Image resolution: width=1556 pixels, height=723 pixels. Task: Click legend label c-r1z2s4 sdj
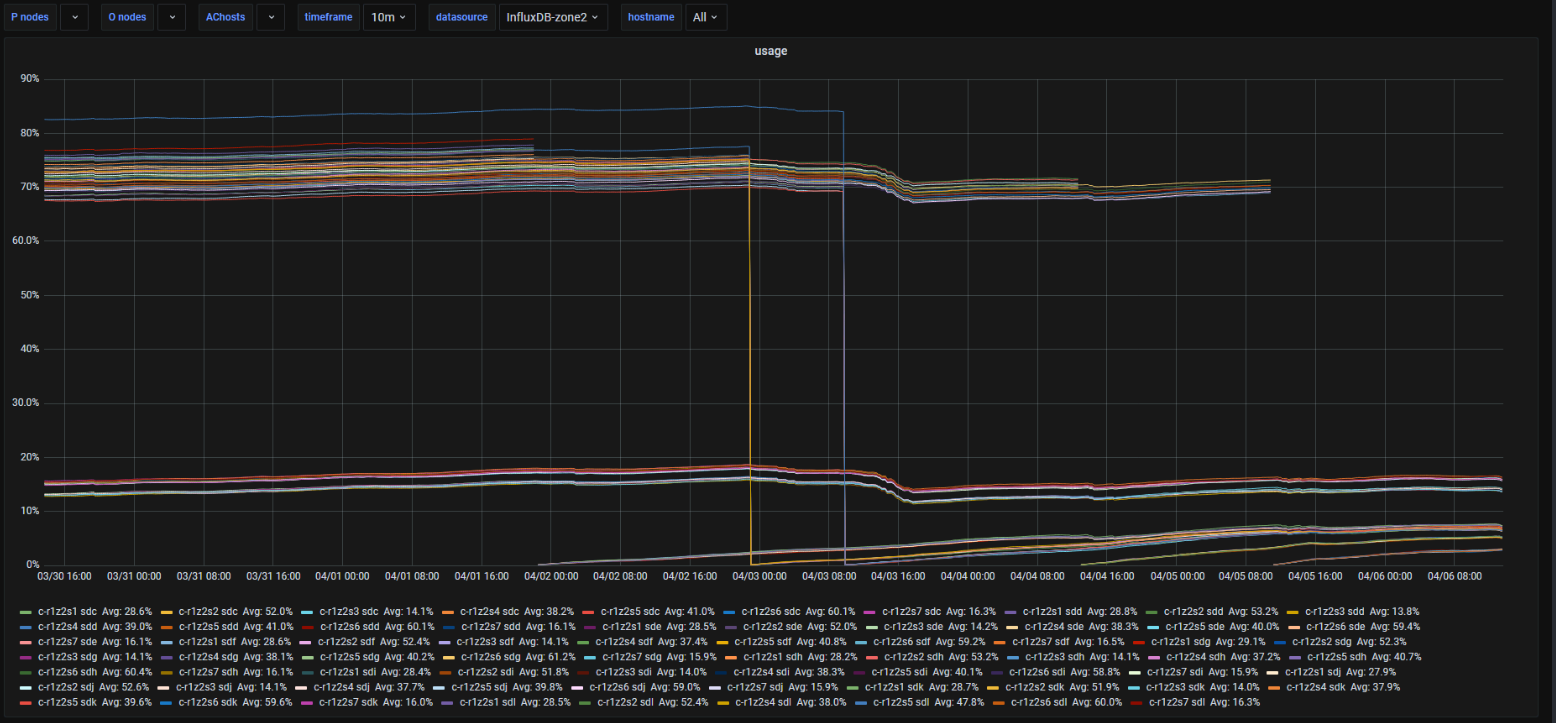[x=343, y=687]
